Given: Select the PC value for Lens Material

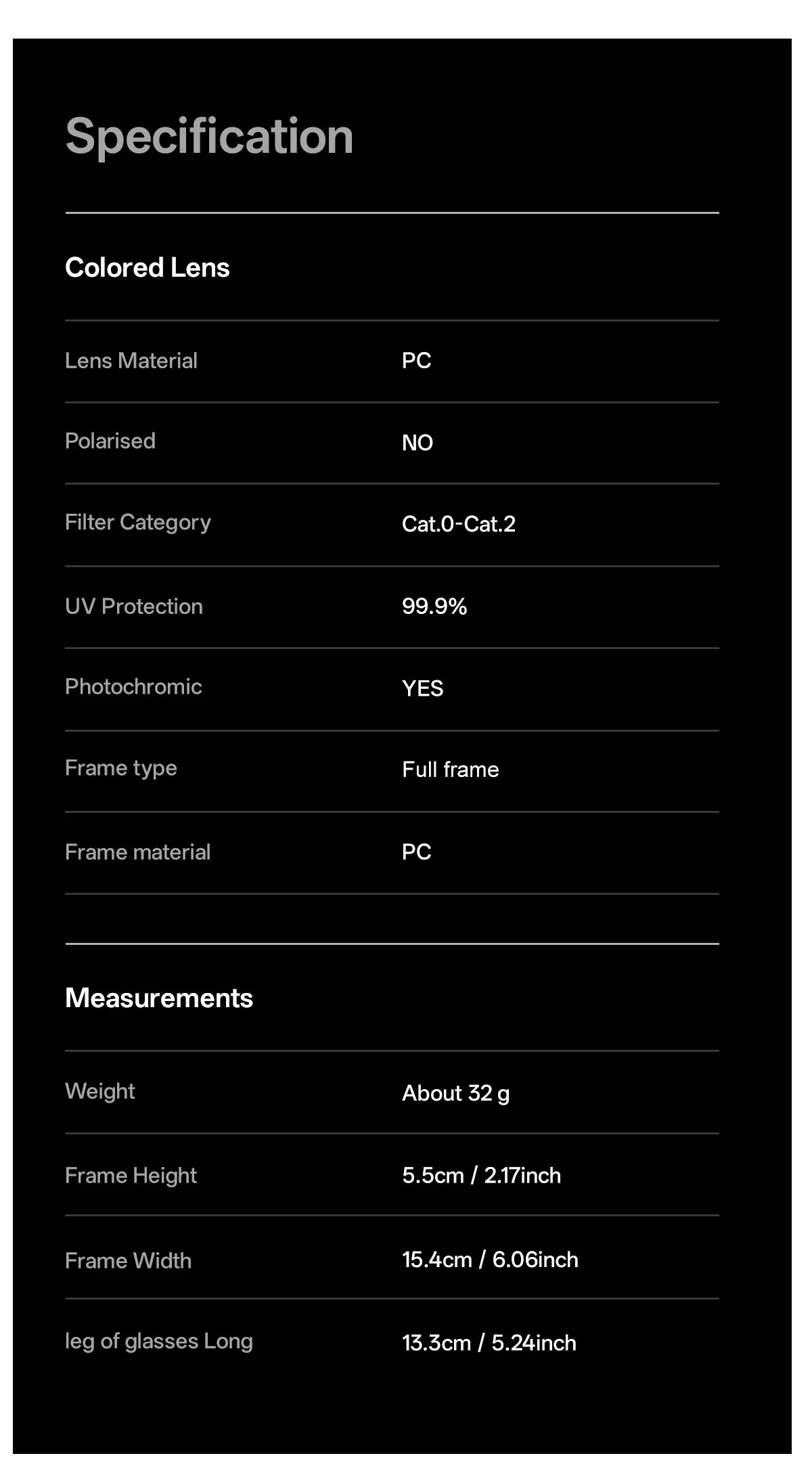Looking at the screenshot, I should pos(416,360).
